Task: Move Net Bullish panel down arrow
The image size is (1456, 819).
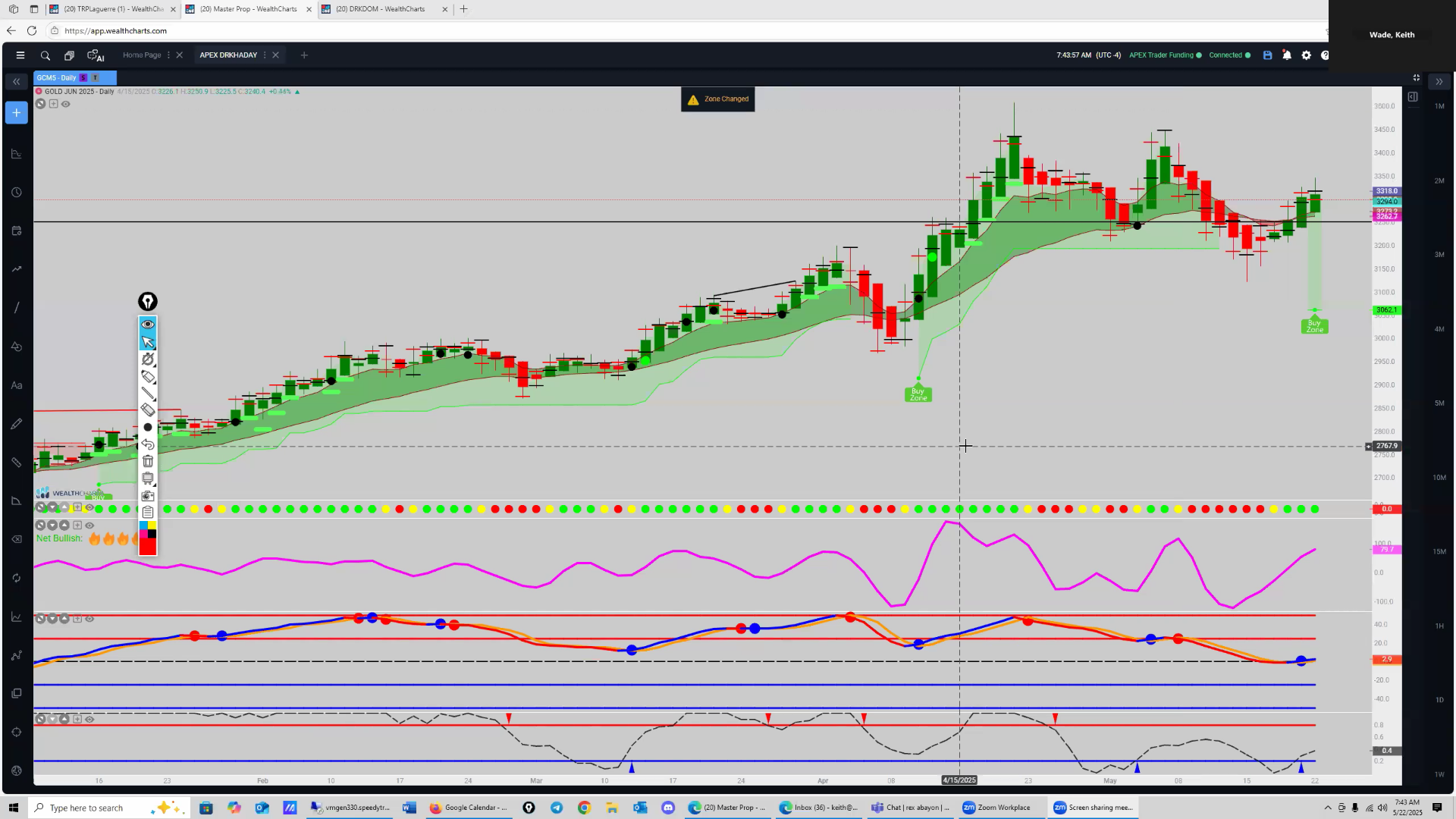Action: click(x=53, y=525)
